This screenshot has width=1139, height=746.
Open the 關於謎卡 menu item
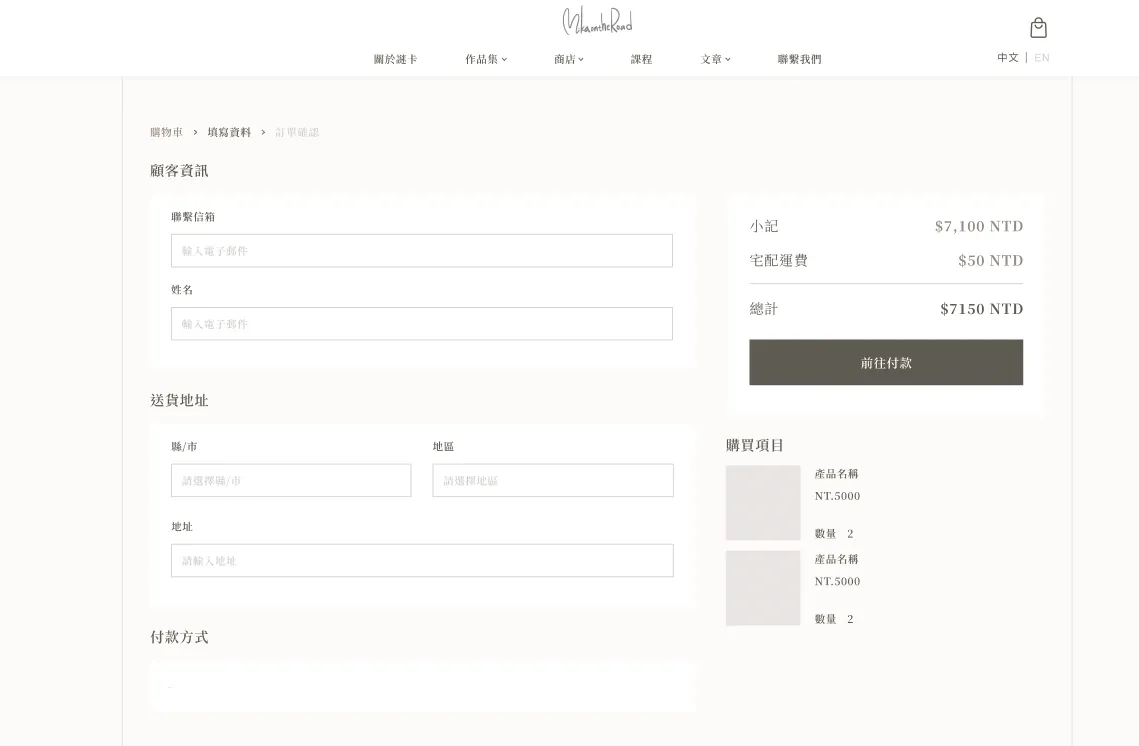pos(395,60)
